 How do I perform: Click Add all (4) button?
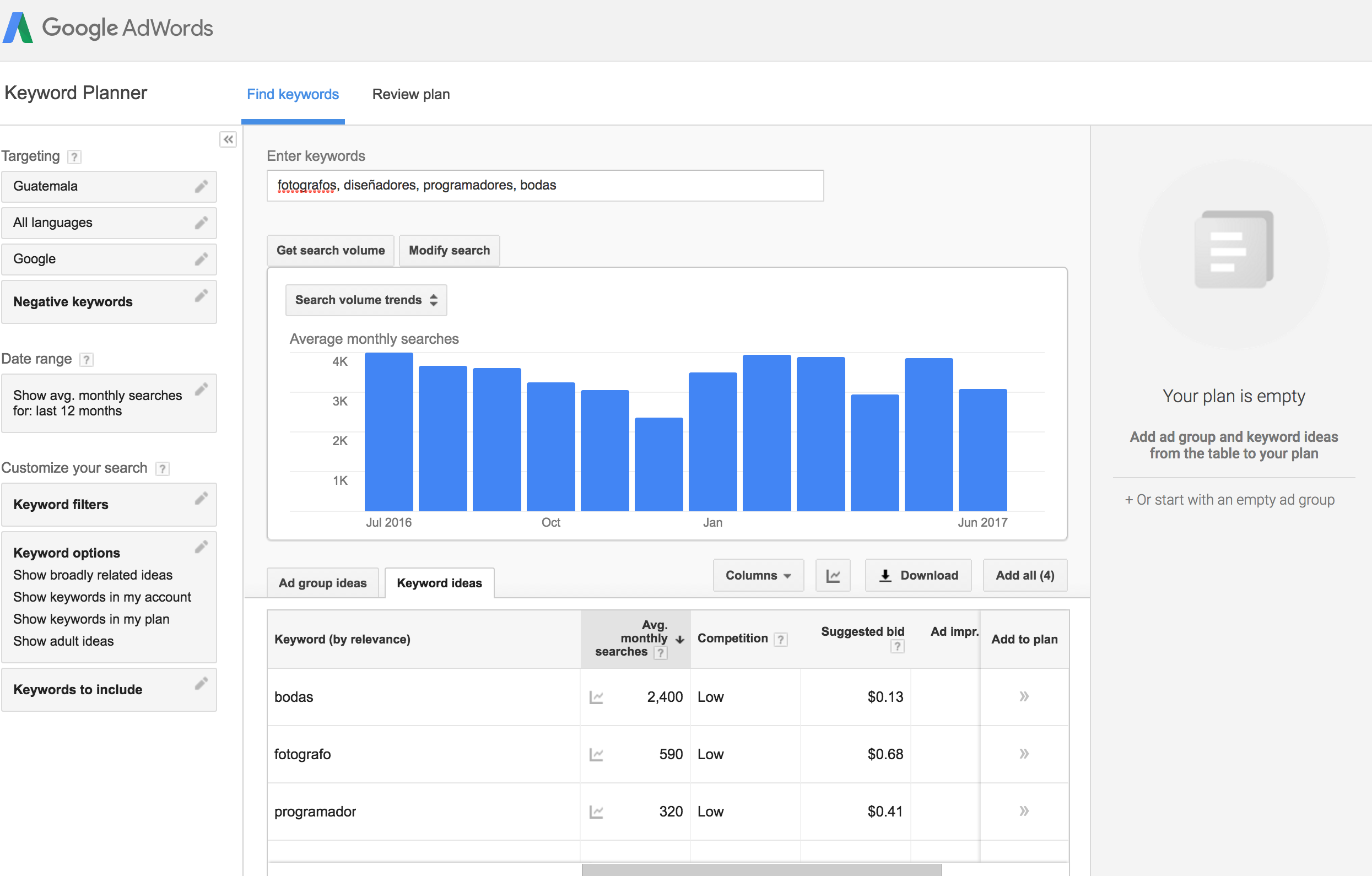tap(1024, 575)
